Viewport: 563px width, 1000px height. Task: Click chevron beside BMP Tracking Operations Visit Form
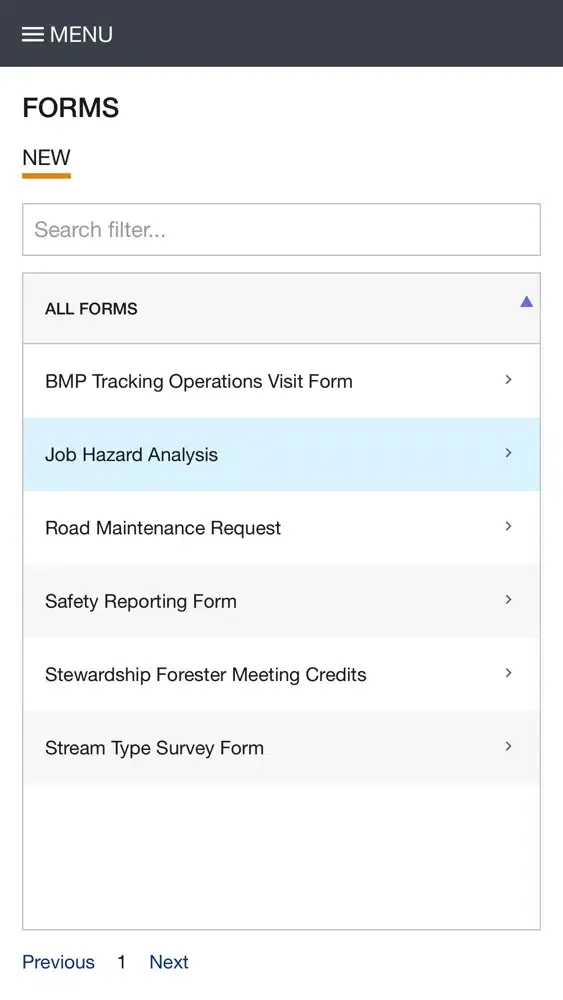point(508,379)
